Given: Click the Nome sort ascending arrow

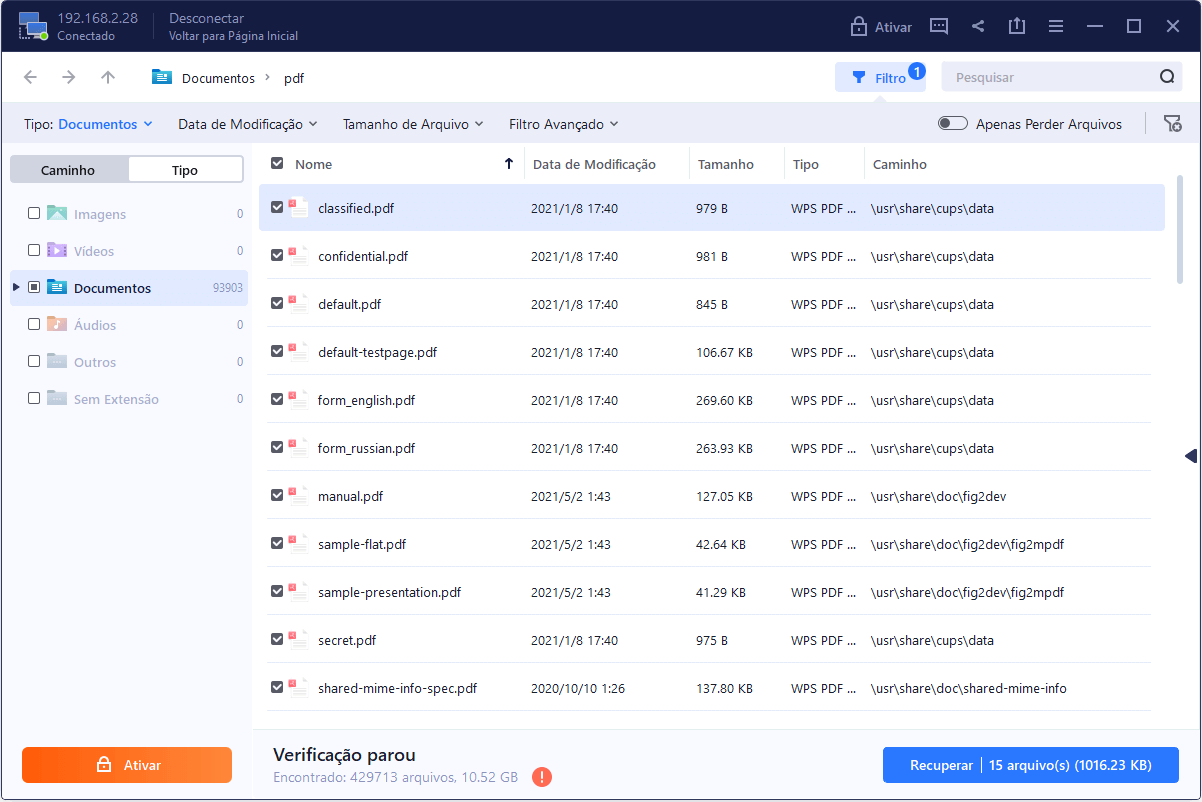Looking at the screenshot, I should 509,164.
